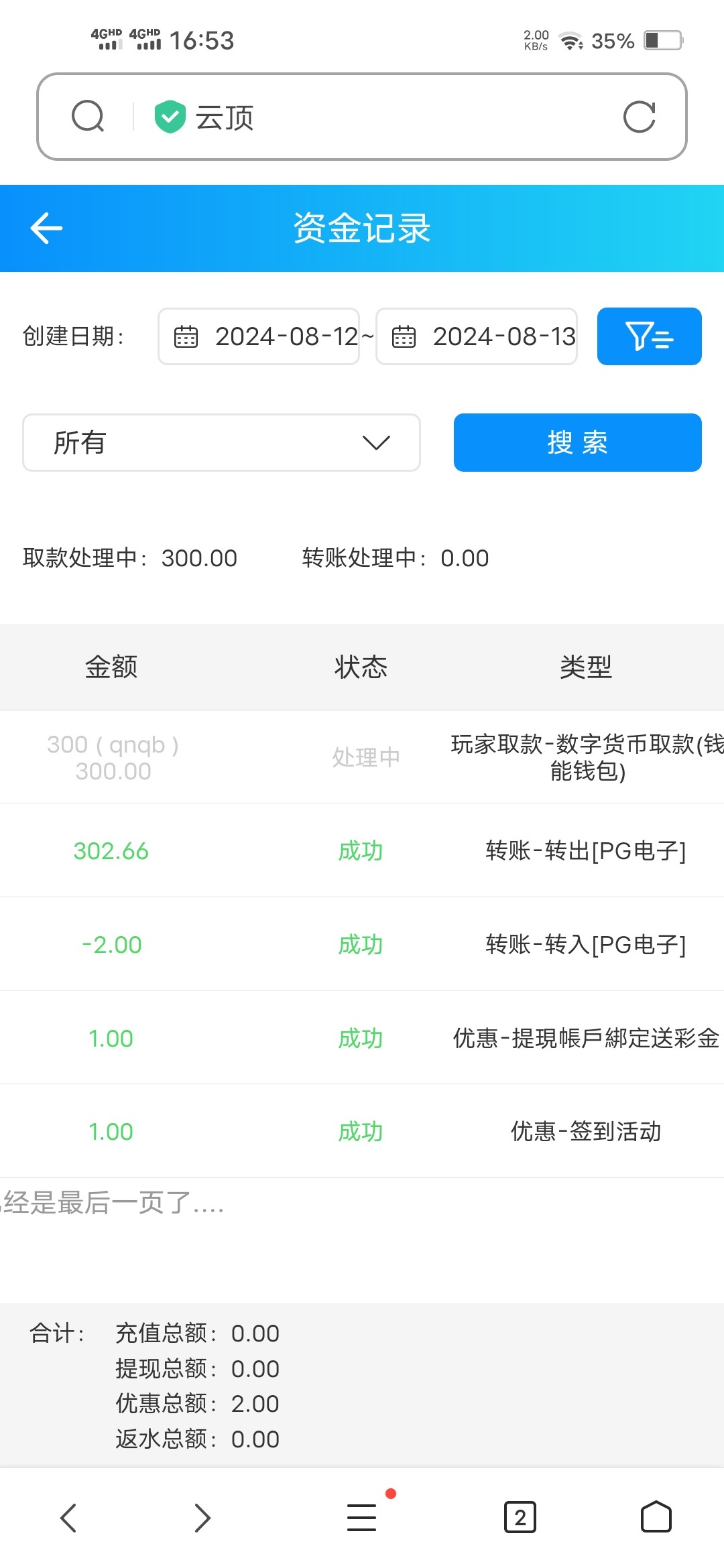Select the 状态 column header
724x1568 pixels.
click(x=361, y=667)
